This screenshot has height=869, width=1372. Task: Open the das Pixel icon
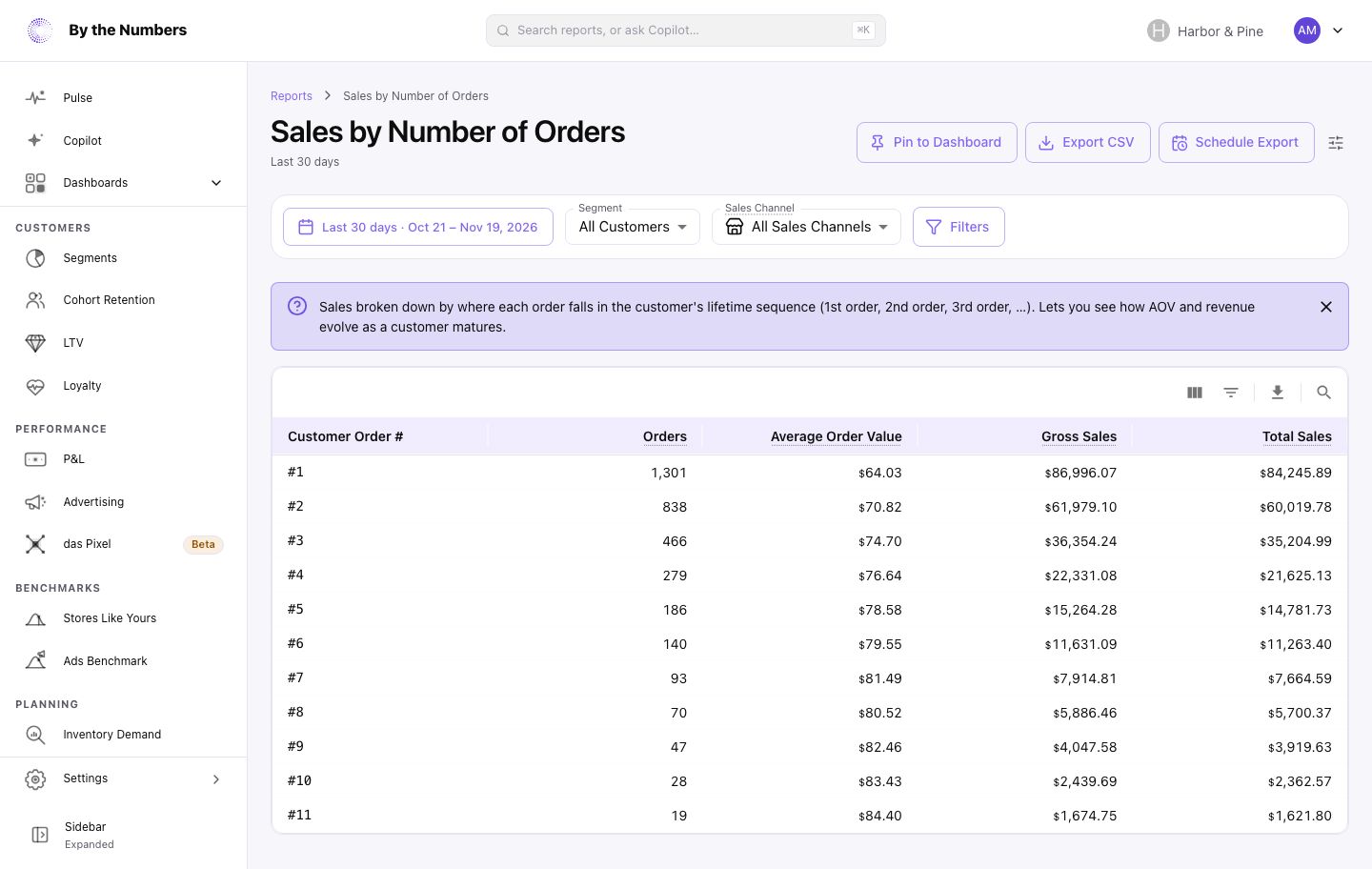[35, 544]
